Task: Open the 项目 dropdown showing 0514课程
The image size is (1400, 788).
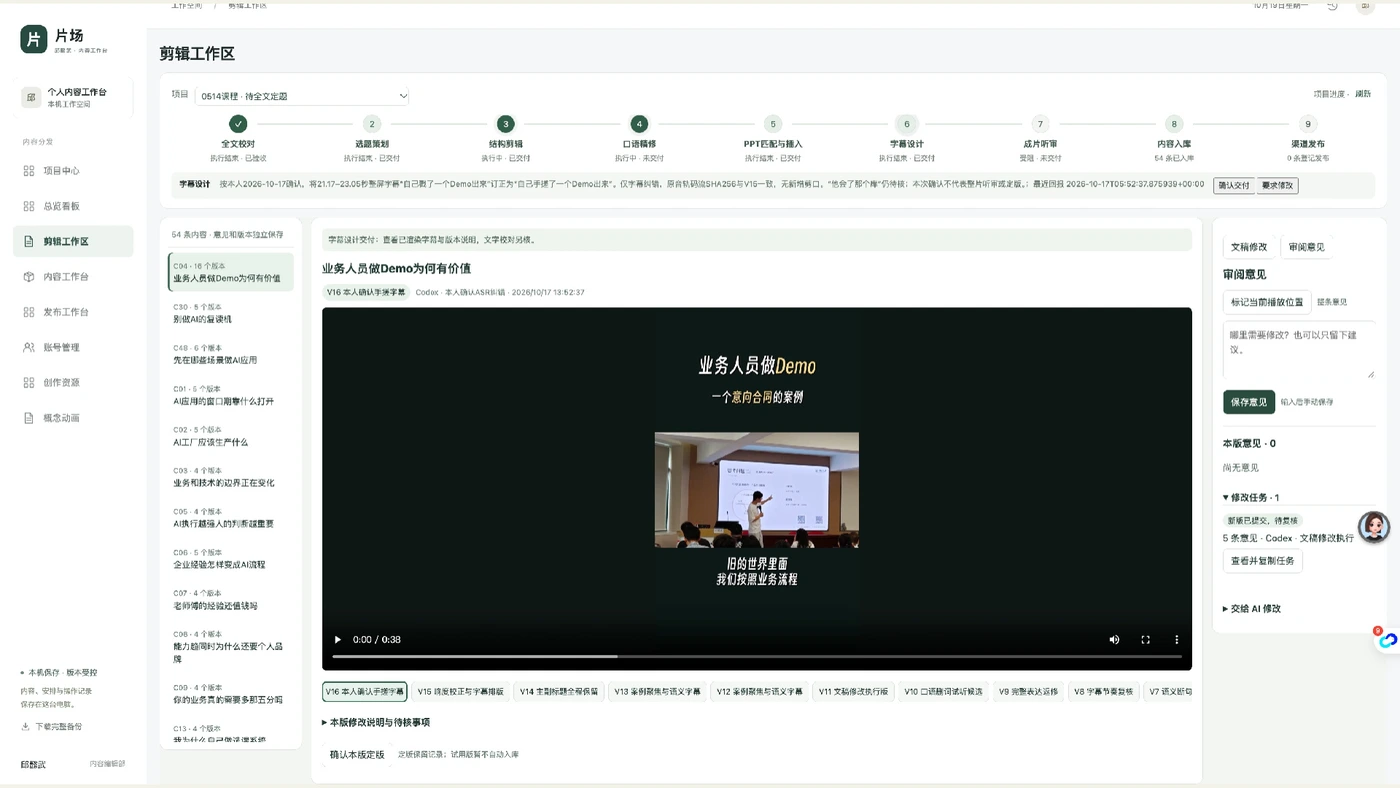Action: (302, 96)
